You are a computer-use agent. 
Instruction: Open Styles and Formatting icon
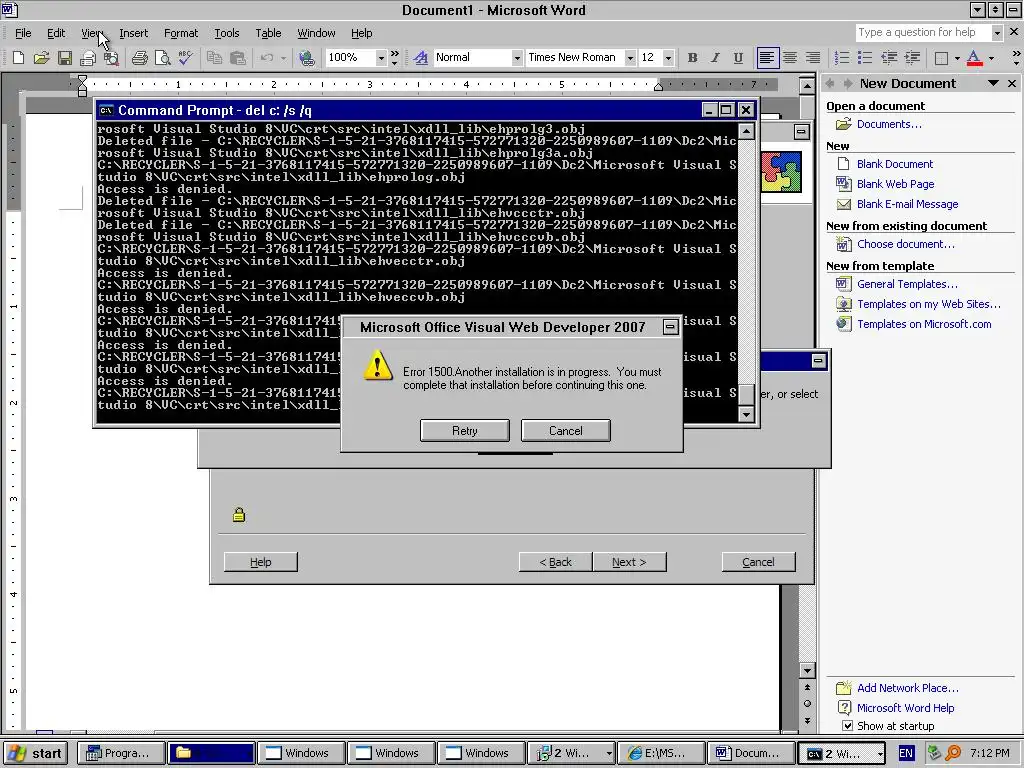click(x=421, y=58)
